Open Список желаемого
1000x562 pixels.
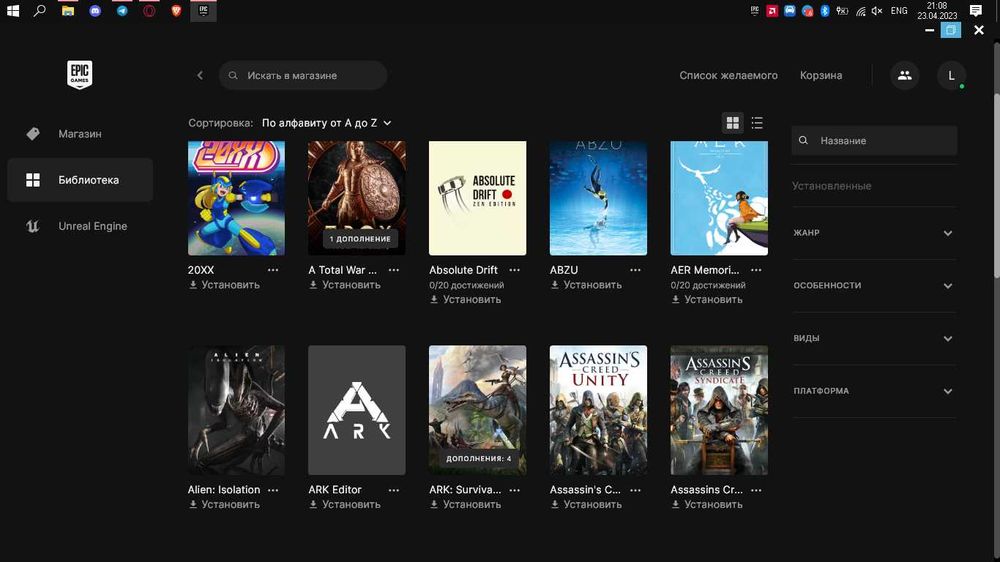(728, 75)
